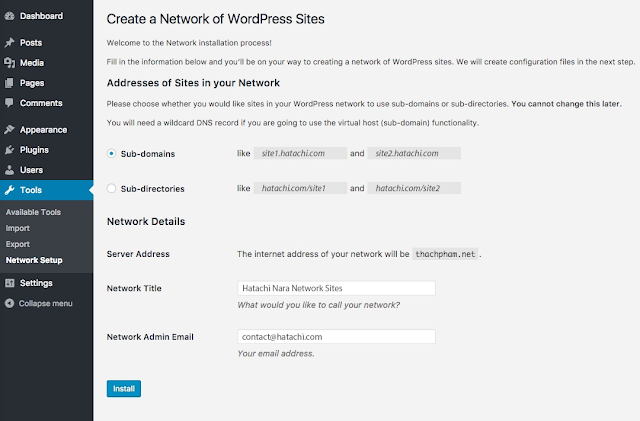Click 'Create a Network of WordPress Sites' title
The height and width of the screenshot is (421, 640).
pyautogui.click(x=216, y=19)
